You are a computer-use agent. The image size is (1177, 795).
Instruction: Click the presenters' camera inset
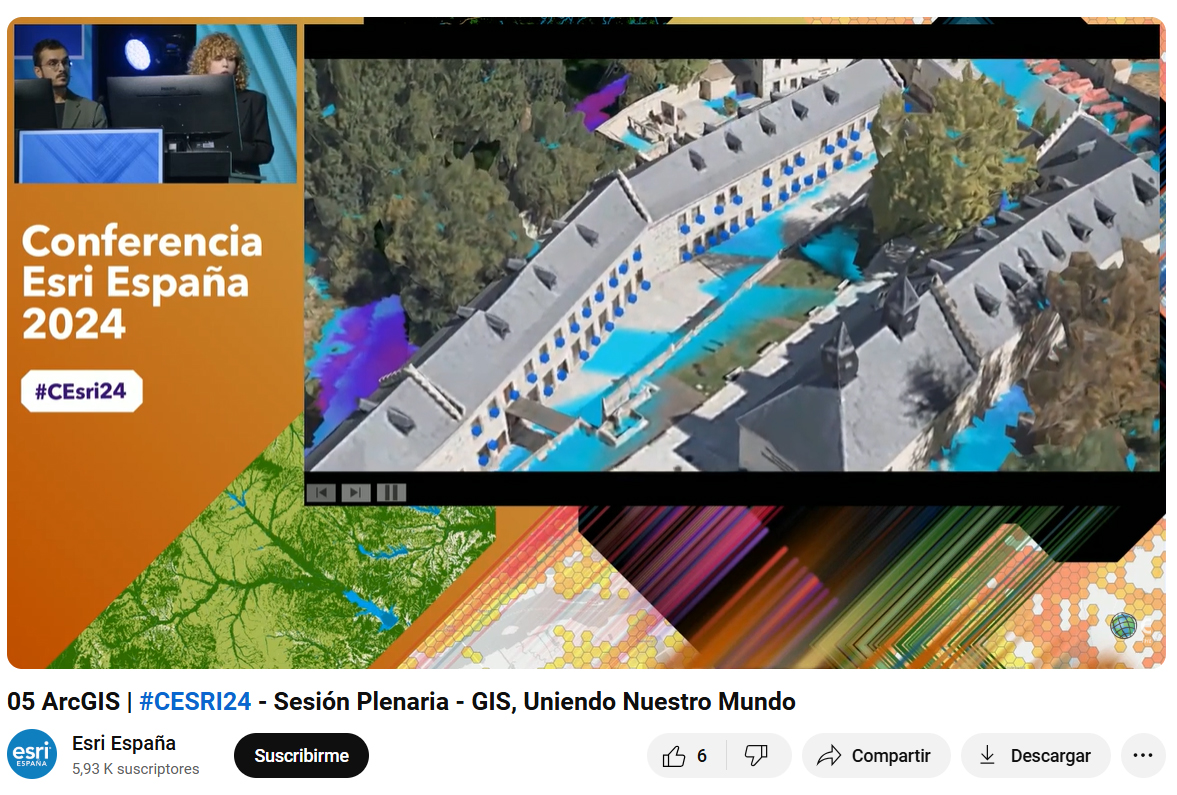(x=155, y=104)
